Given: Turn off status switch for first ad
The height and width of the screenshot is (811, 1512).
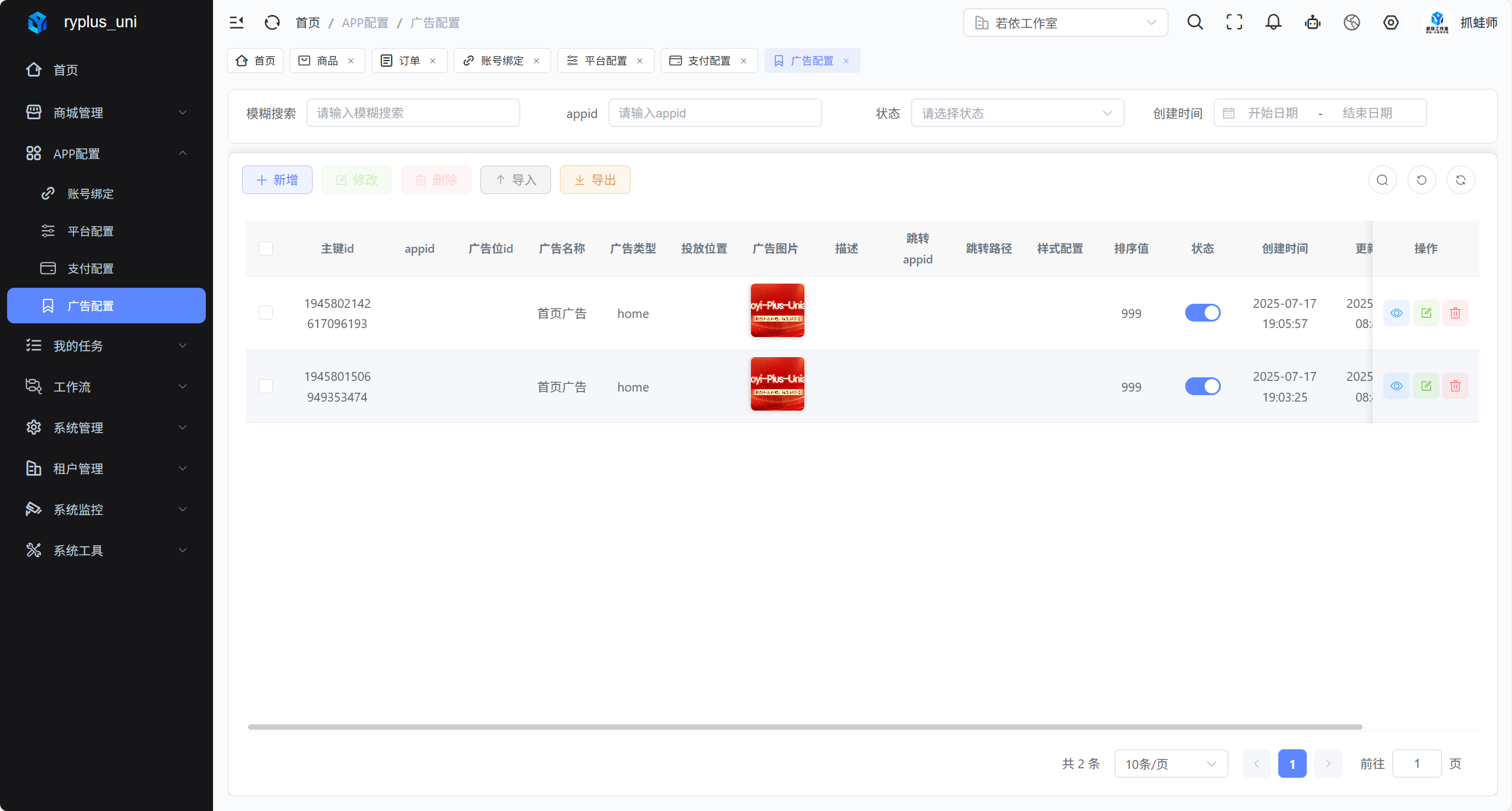Looking at the screenshot, I should [x=1202, y=313].
